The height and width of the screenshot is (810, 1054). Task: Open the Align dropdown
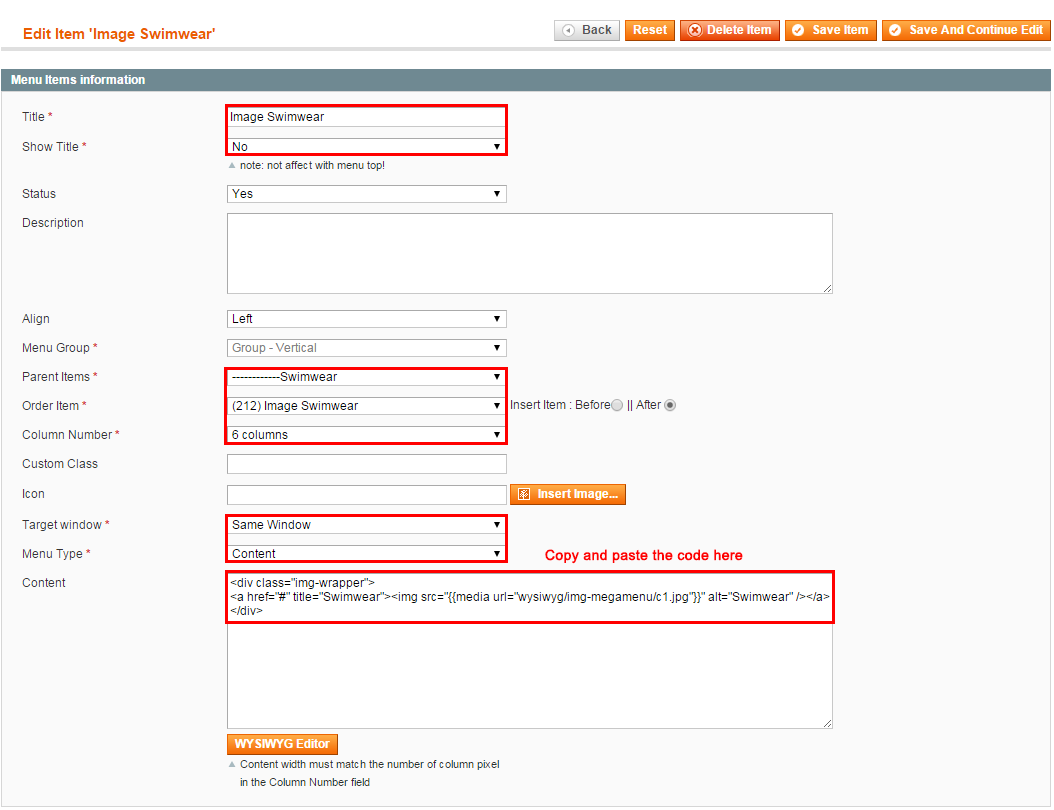coord(366,319)
